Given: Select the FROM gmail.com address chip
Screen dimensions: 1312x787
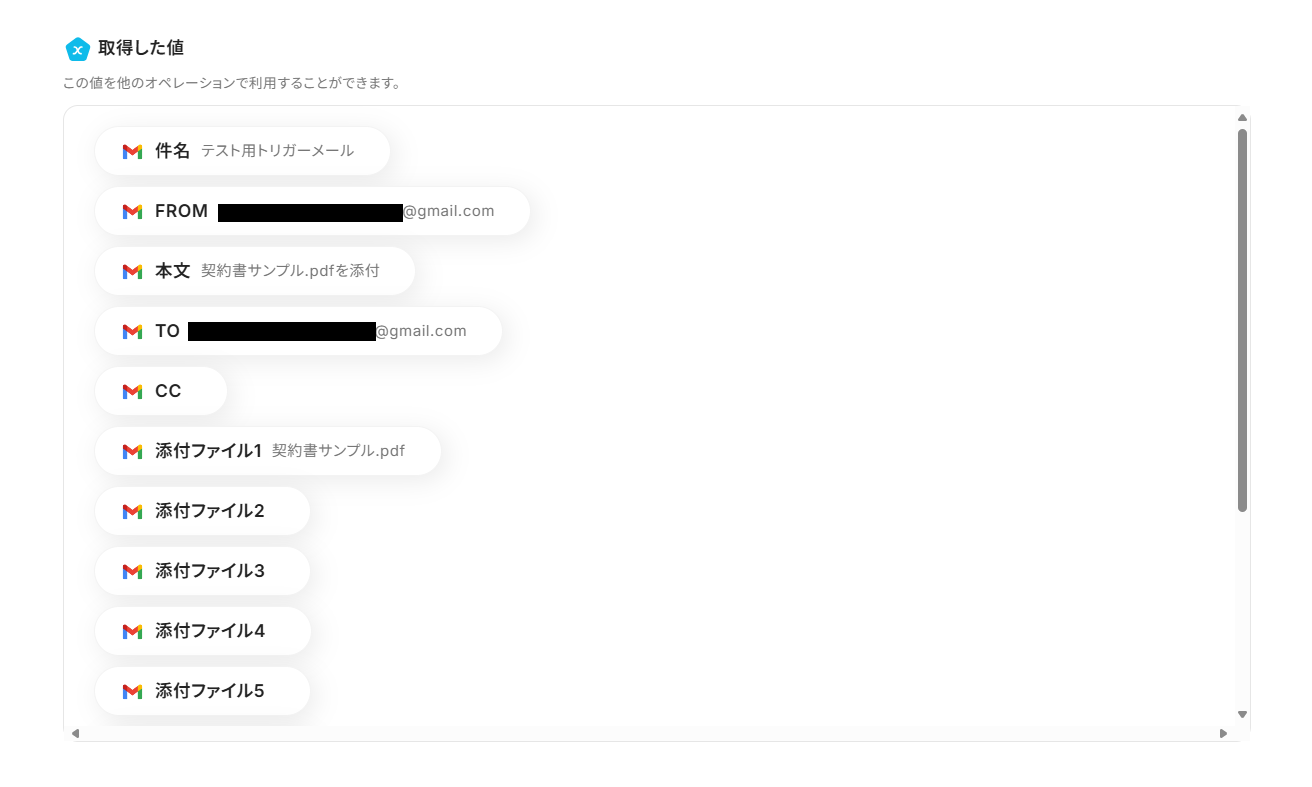Looking at the screenshot, I should [312, 211].
